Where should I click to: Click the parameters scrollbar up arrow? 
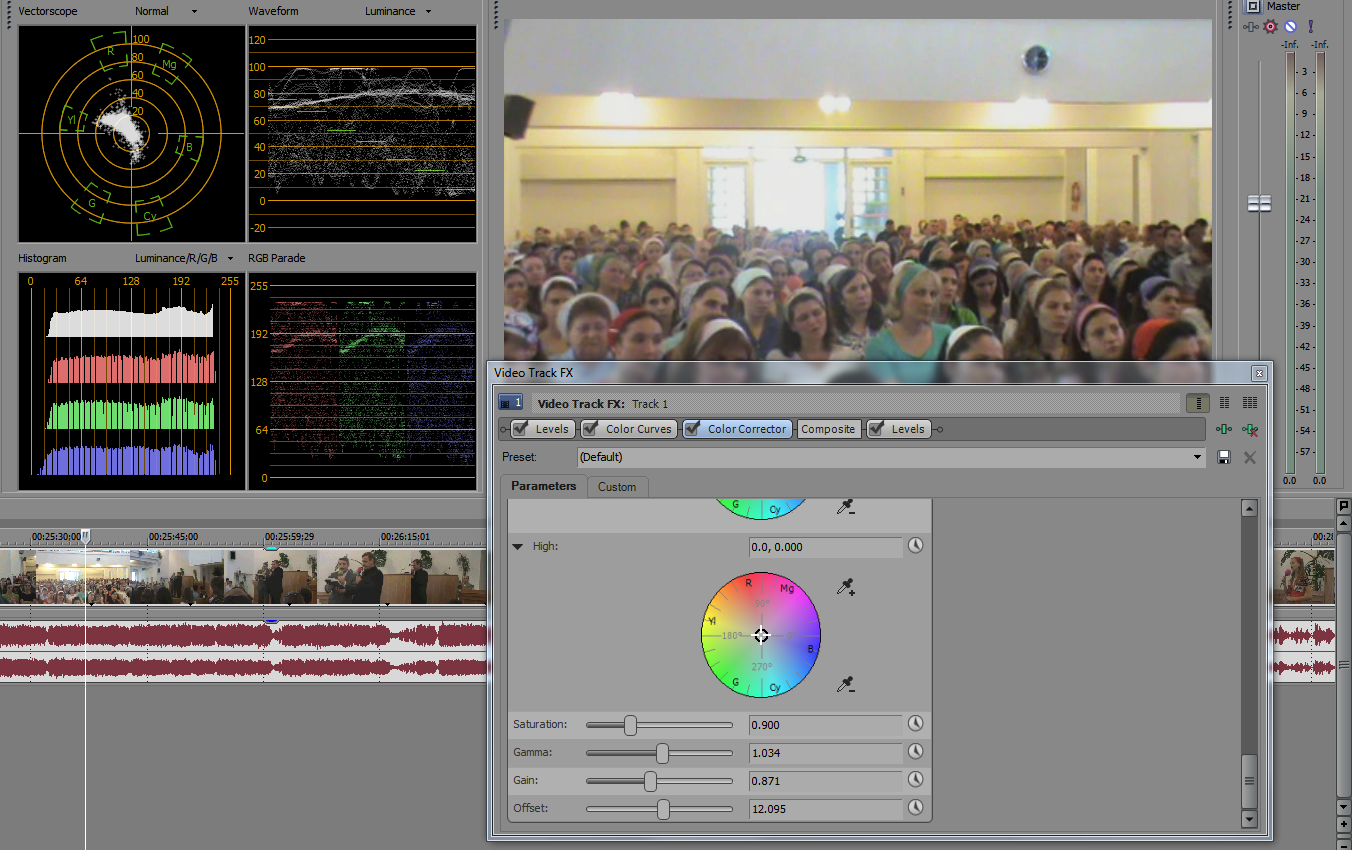pos(1248,508)
